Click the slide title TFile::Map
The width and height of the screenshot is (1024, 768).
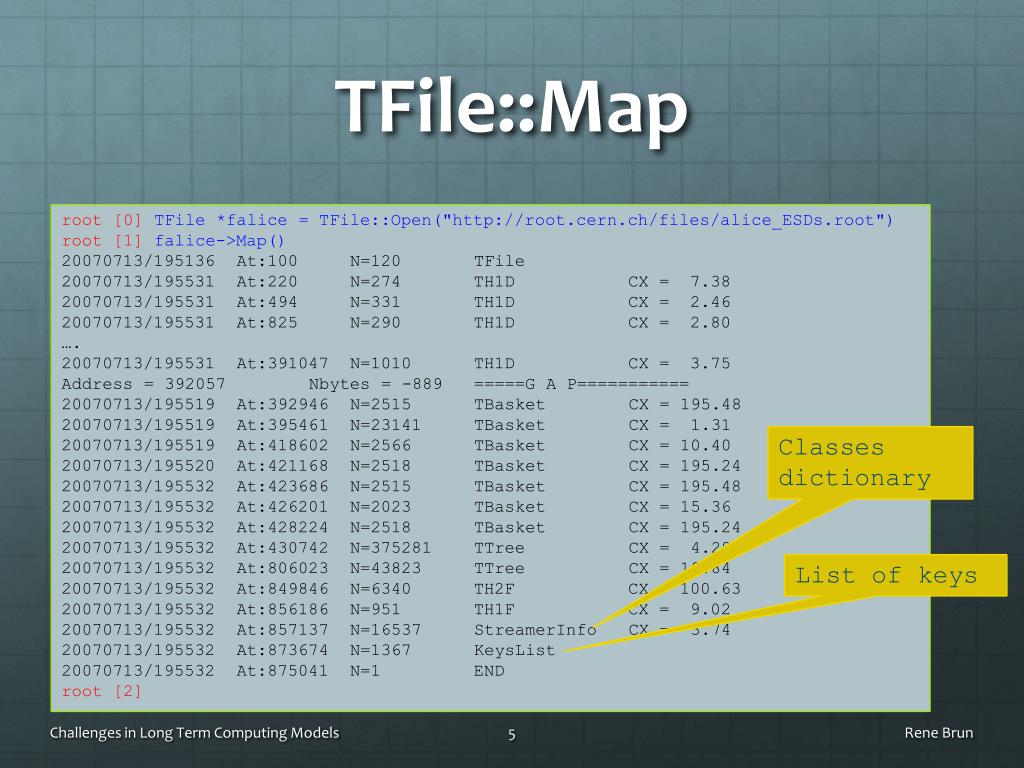(x=511, y=107)
